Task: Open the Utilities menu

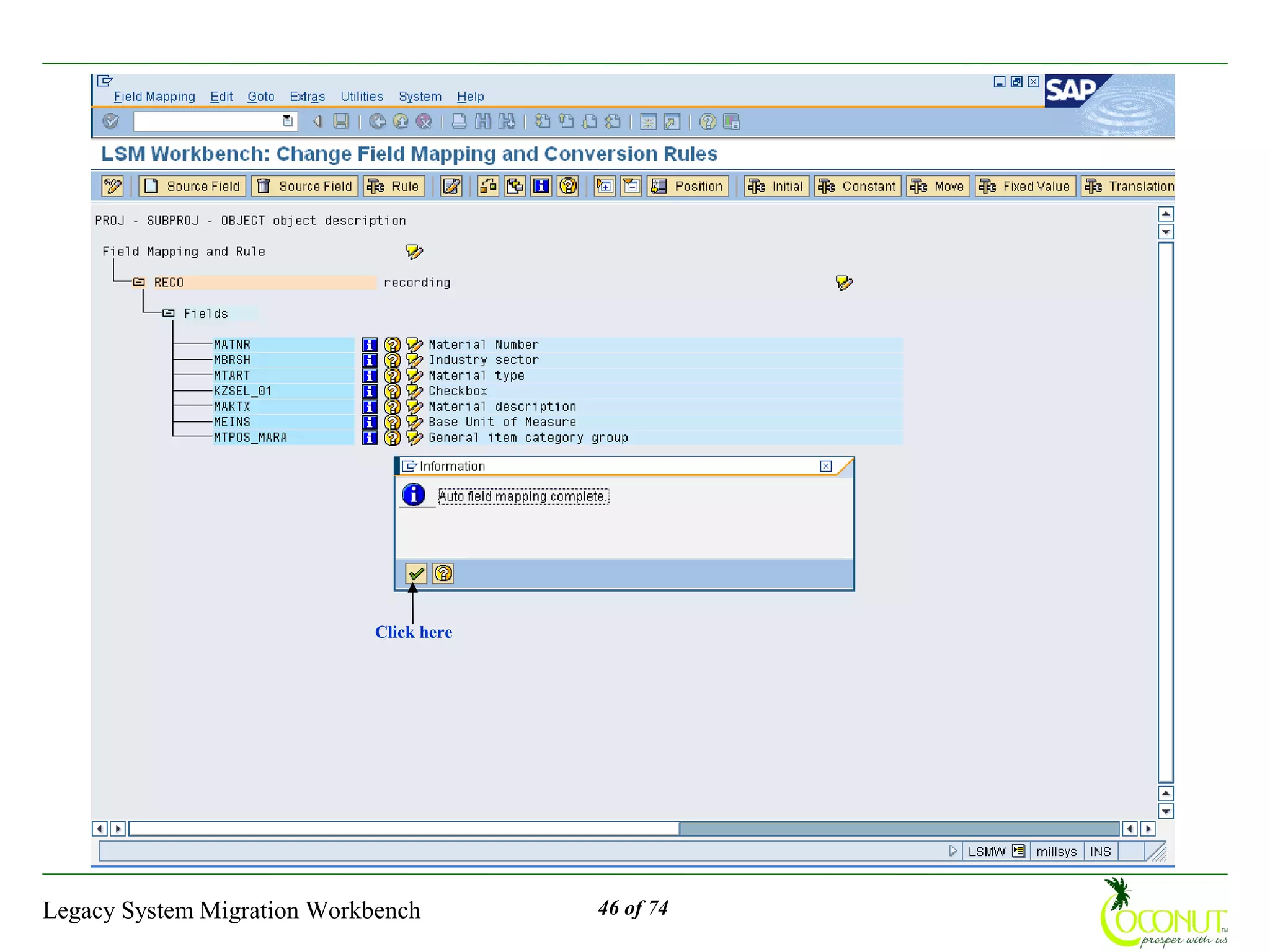Action: (x=362, y=97)
